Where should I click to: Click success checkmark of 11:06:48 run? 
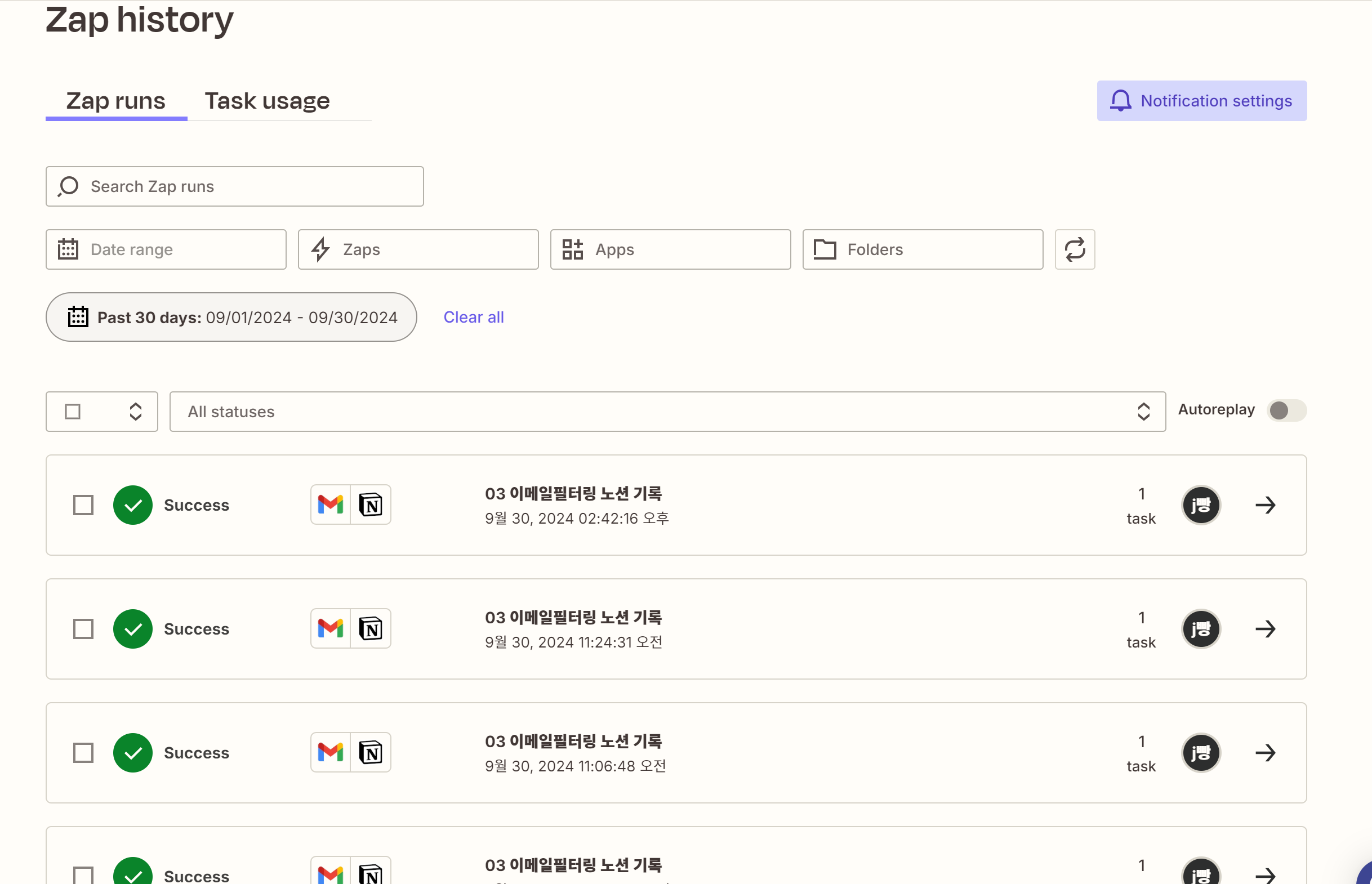[132, 753]
